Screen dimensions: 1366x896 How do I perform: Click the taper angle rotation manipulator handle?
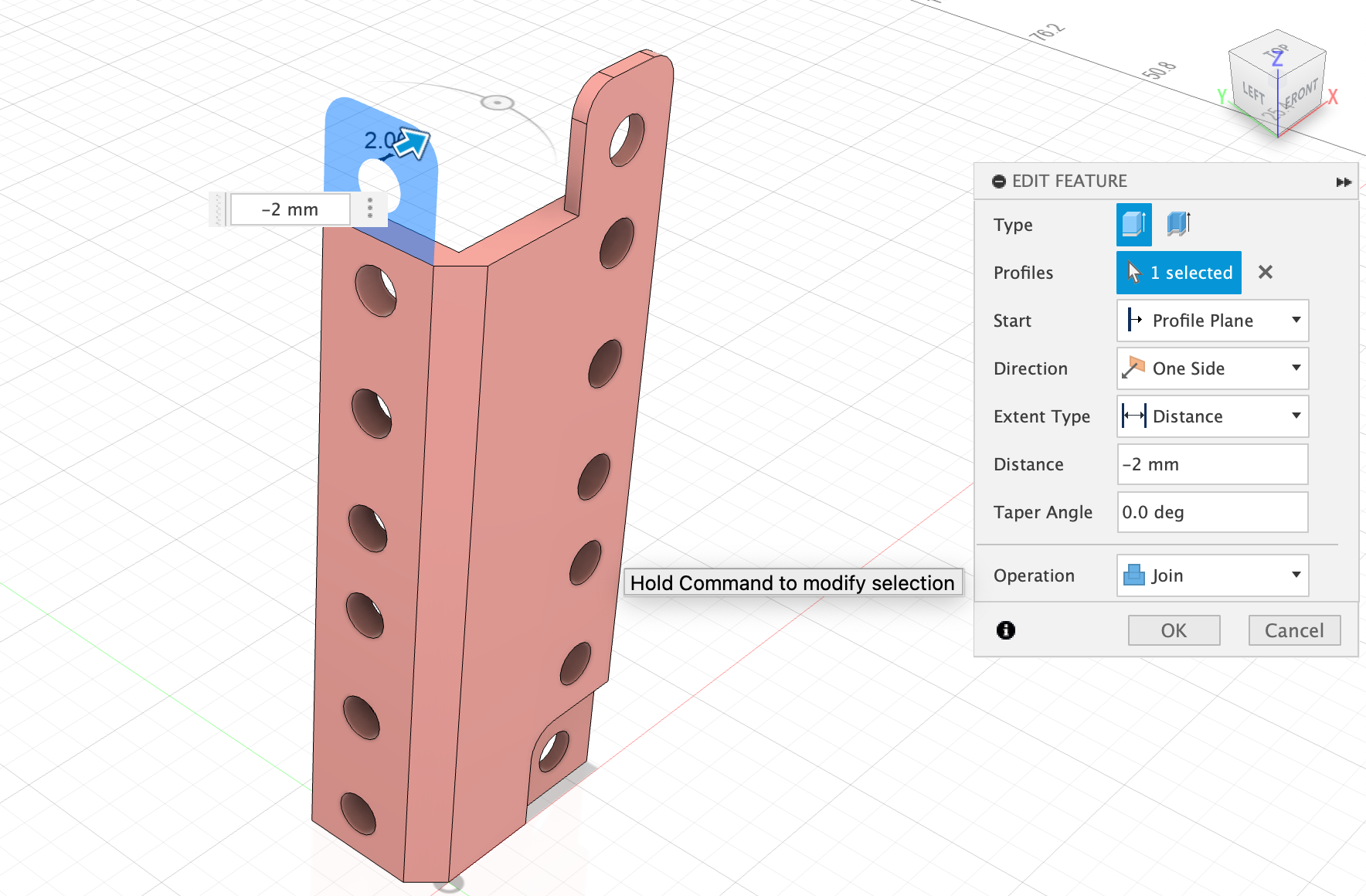click(x=498, y=102)
